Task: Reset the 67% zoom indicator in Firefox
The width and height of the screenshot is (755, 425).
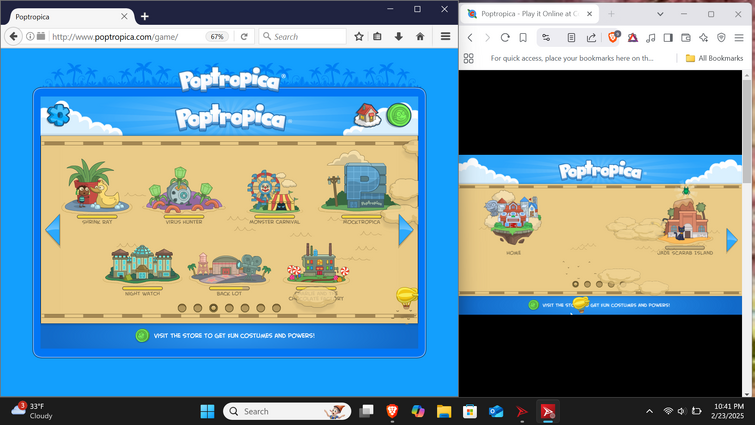Action: [217, 37]
